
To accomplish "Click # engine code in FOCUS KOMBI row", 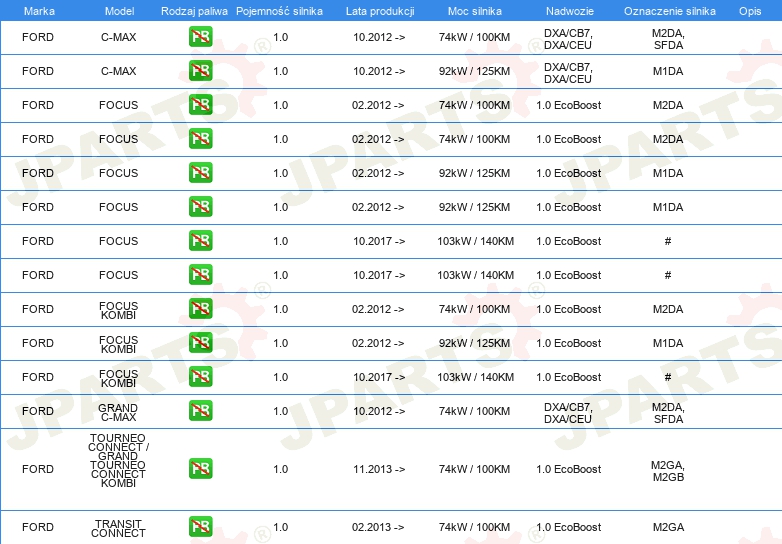I will click(x=668, y=377).
